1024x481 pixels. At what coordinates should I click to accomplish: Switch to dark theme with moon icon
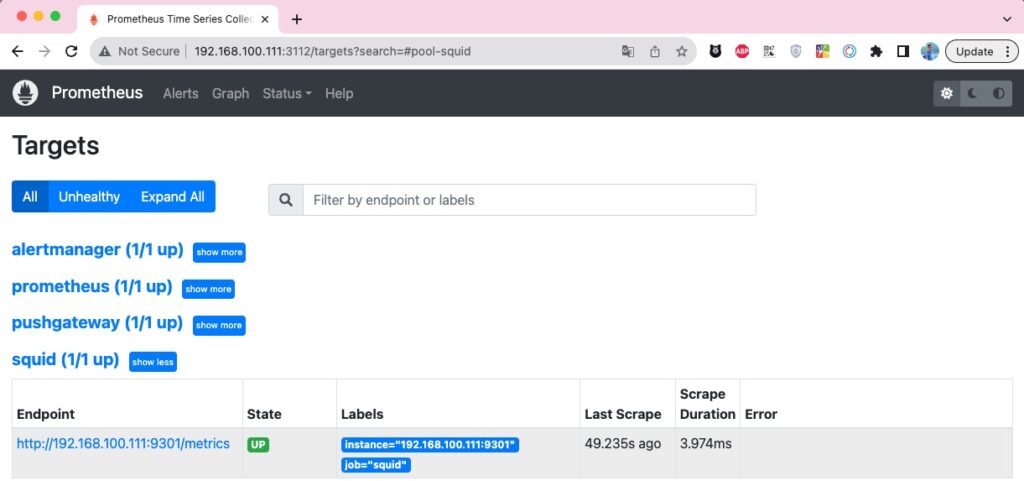click(972, 93)
